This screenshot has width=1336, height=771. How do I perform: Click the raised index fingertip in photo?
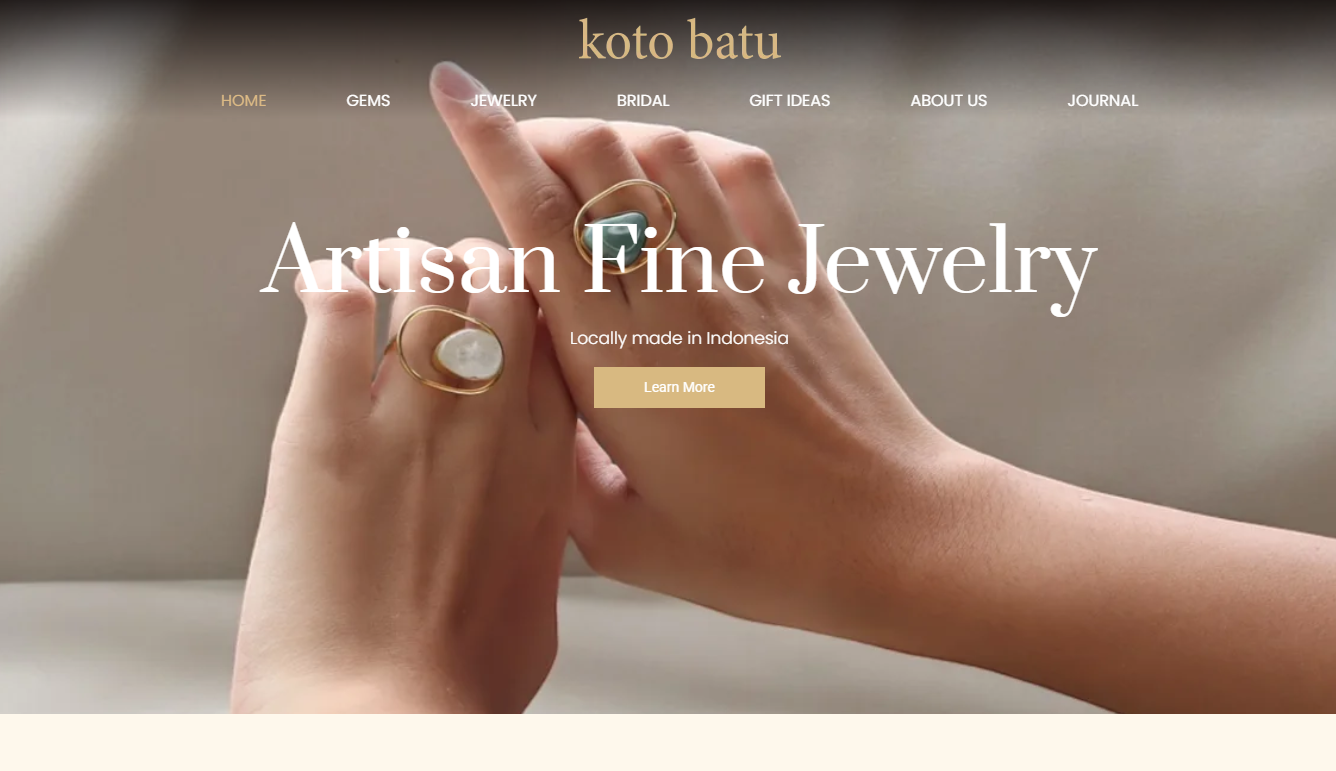(457, 82)
